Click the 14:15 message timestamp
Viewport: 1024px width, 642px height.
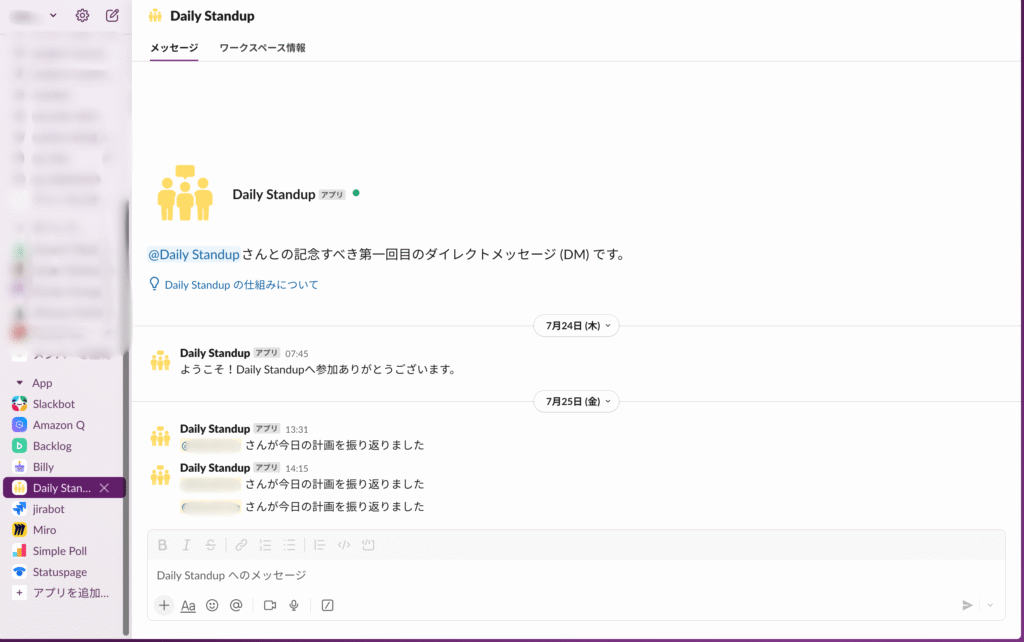296,468
